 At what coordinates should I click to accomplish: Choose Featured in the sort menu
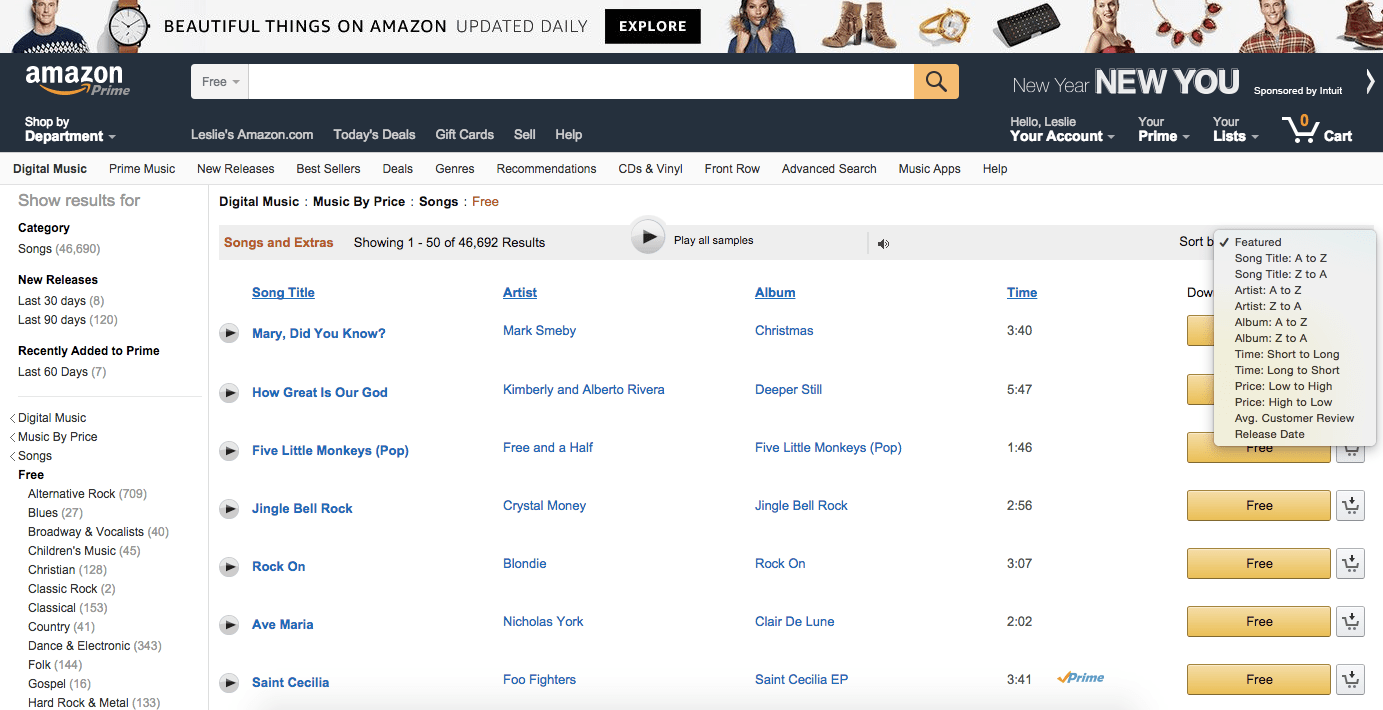(1258, 242)
